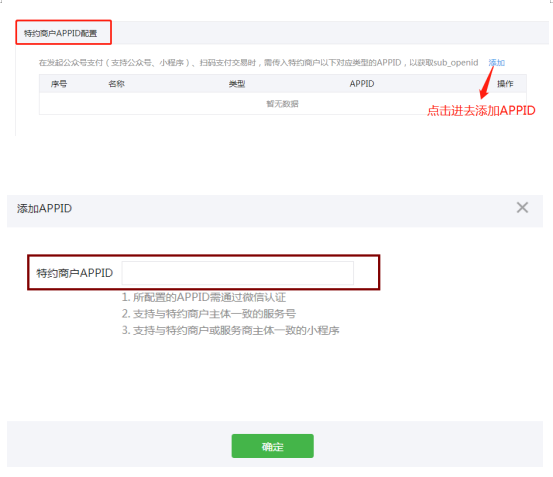
Task: Click the gray footer bar beside 确定
Action: (x=423, y=444)
